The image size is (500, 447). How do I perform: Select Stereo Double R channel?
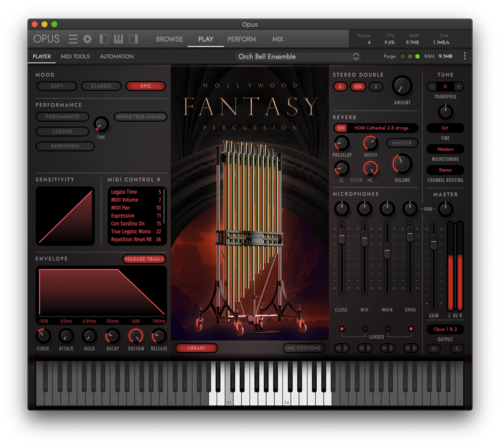point(376,87)
